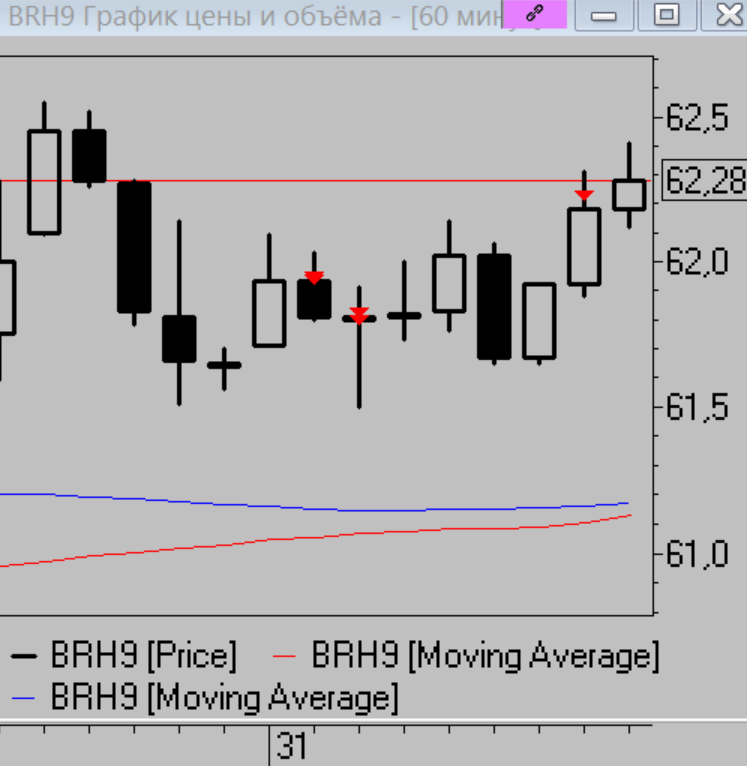Click the red triangle marker on the small black candle
747x766 pixels.
(x=314, y=277)
